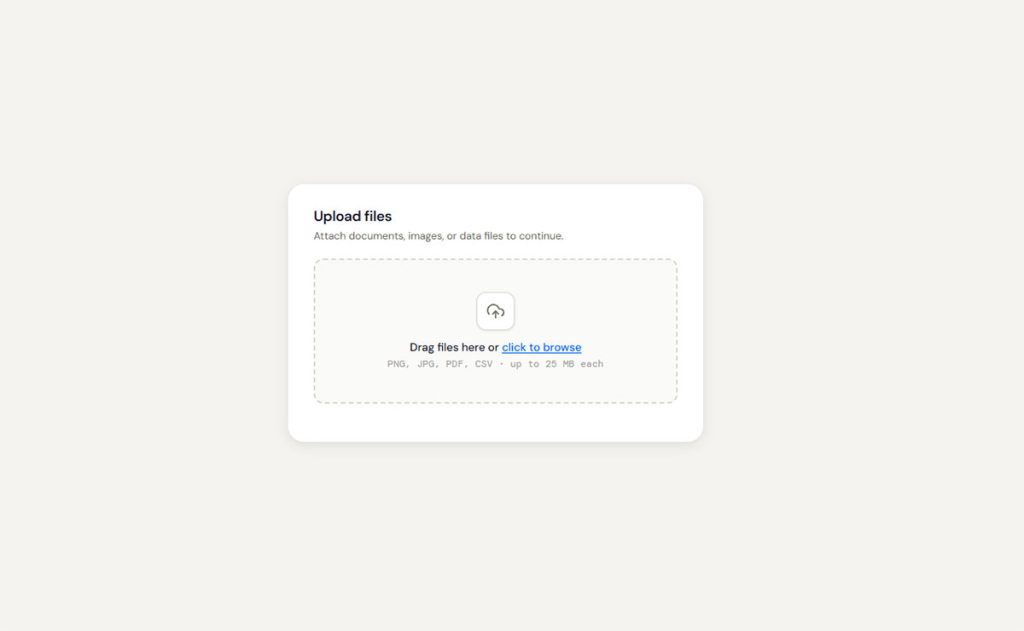The width and height of the screenshot is (1024, 631).
Task: Click the dashed top border of drop zone
Action: click(x=495, y=259)
